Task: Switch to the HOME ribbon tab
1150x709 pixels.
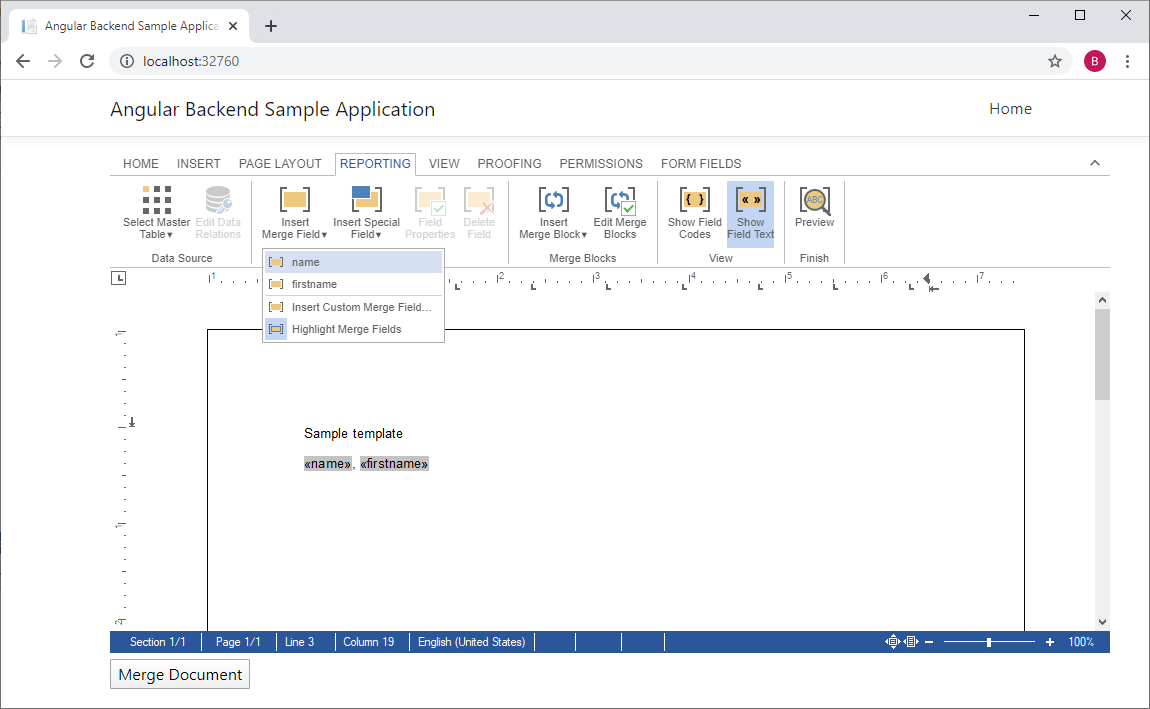Action: 141,164
